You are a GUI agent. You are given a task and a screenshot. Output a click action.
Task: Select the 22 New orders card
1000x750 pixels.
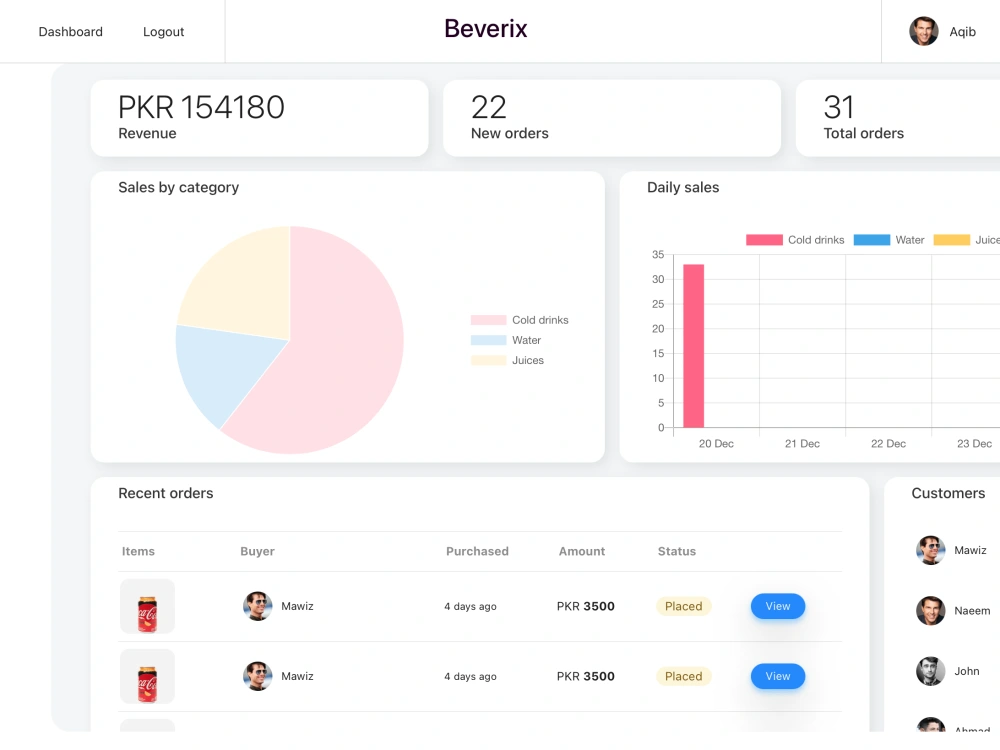coord(612,118)
